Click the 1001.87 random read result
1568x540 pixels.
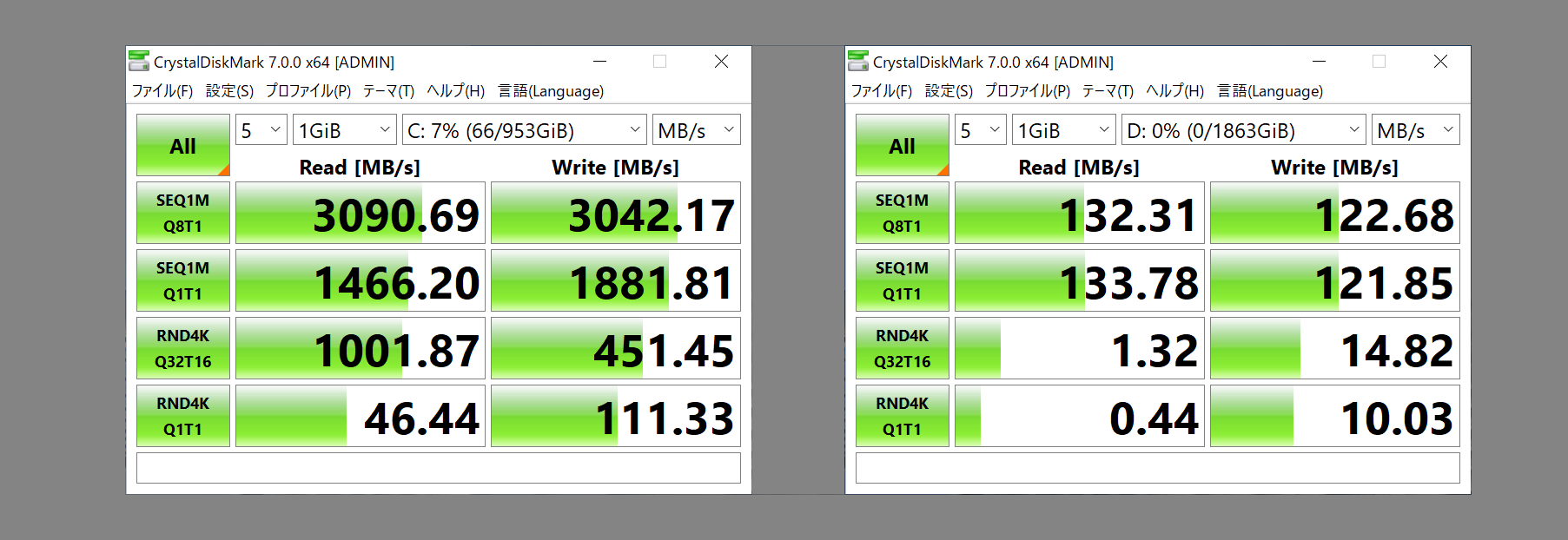tap(361, 348)
